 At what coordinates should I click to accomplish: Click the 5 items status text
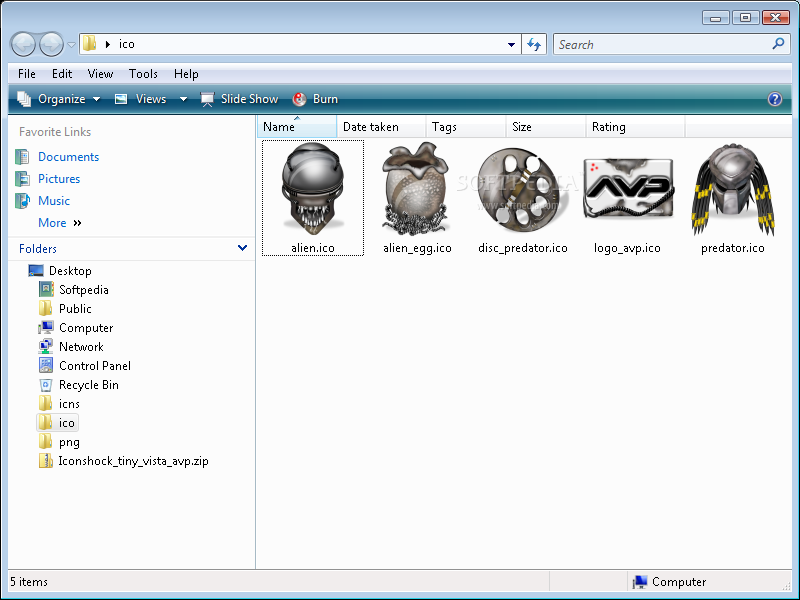pos(29,582)
